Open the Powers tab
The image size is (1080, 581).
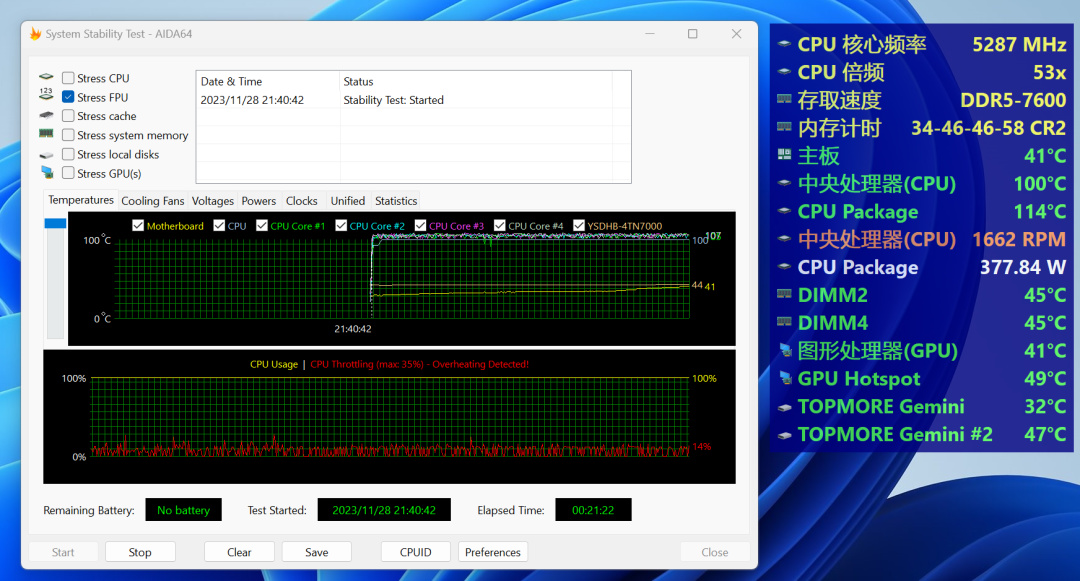point(258,201)
